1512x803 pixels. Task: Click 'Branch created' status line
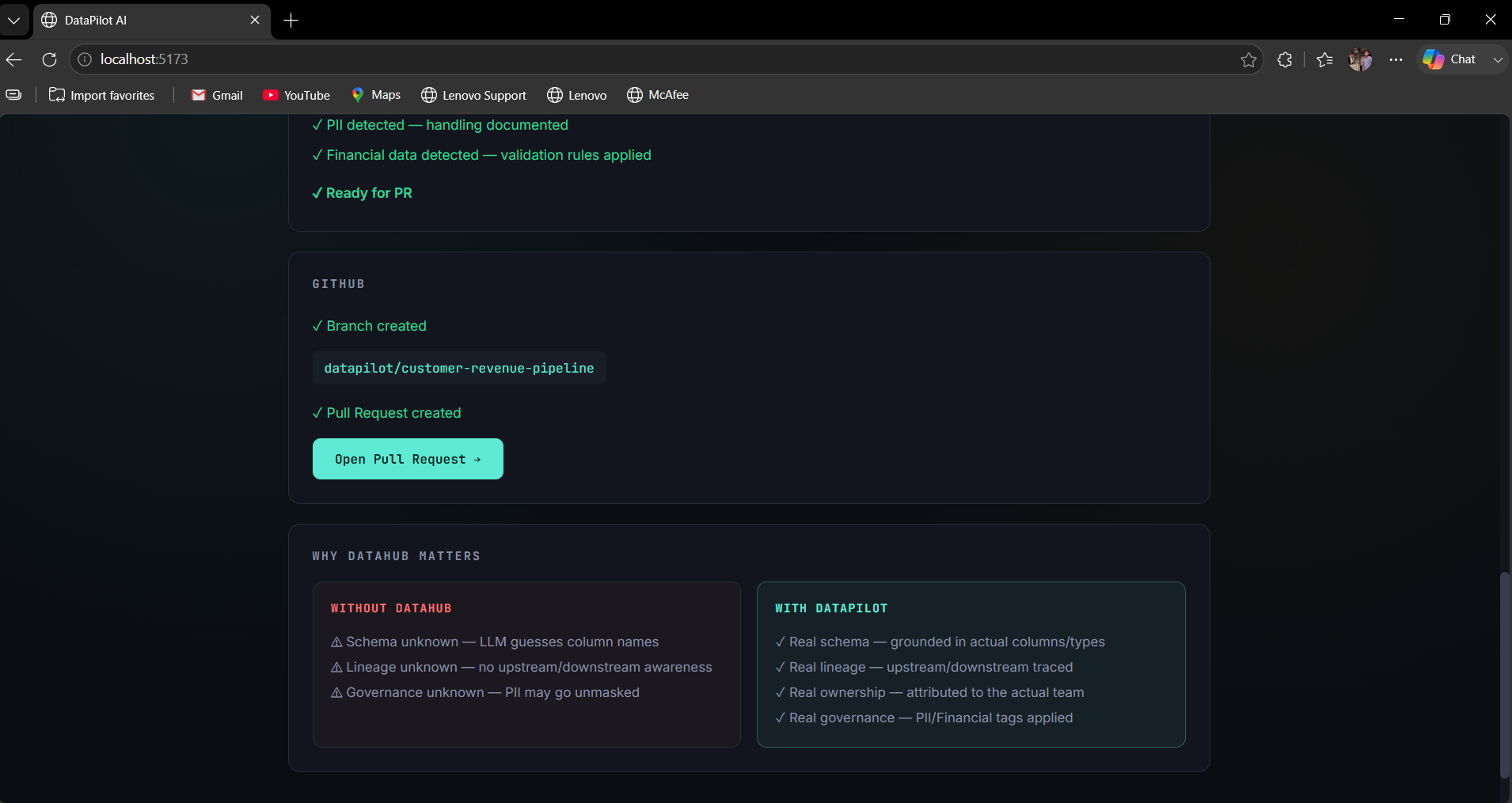coord(369,326)
